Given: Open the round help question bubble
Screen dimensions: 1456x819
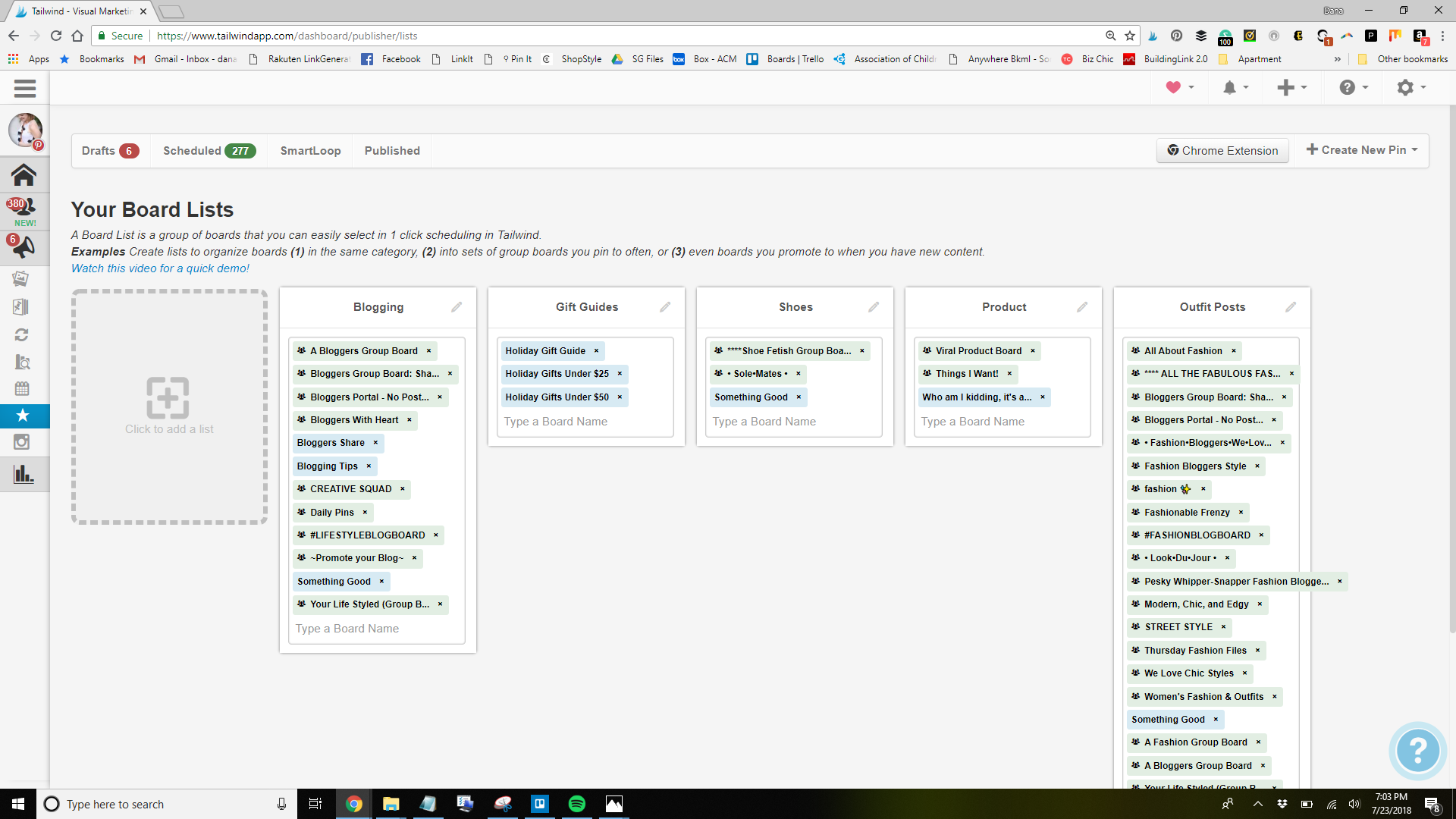Looking at the screenshot, I should 1417,751.
